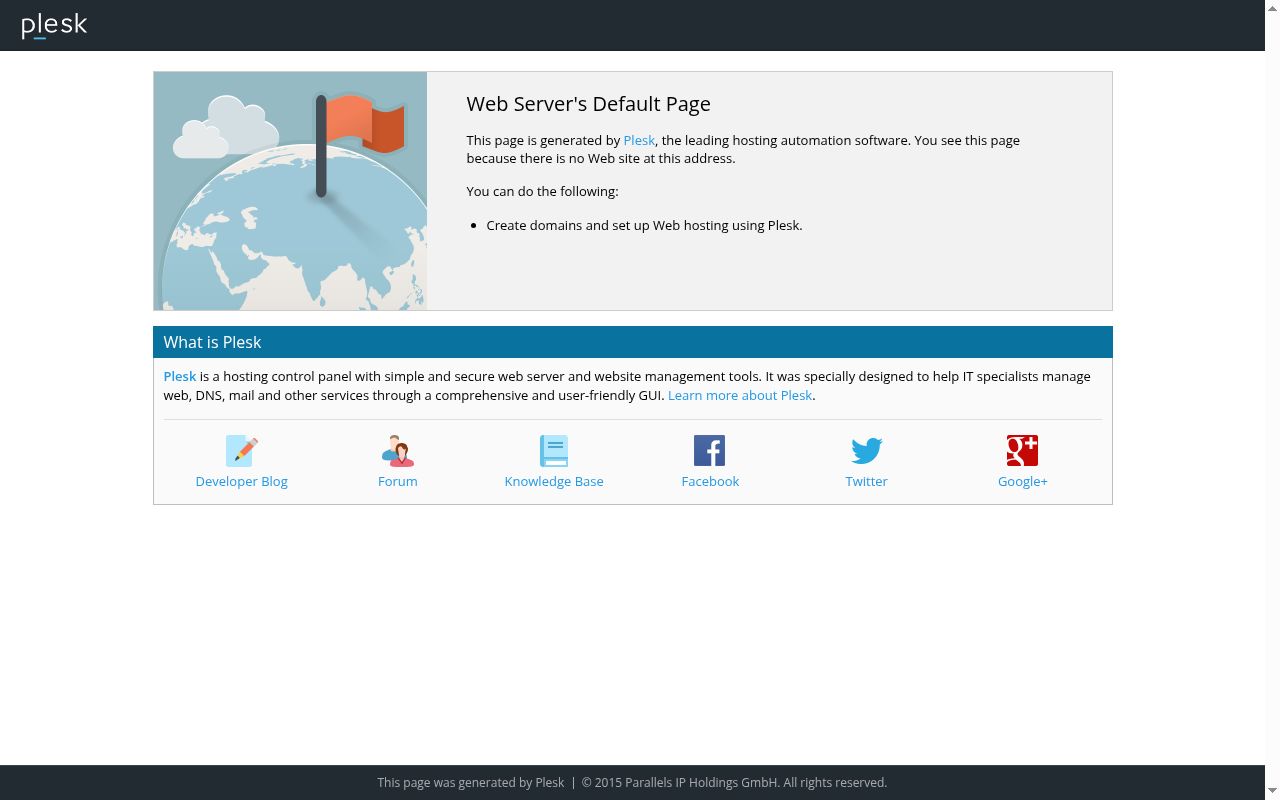
Task: Click the scrollbar up arrow
Action: [x=1272, y=7]
